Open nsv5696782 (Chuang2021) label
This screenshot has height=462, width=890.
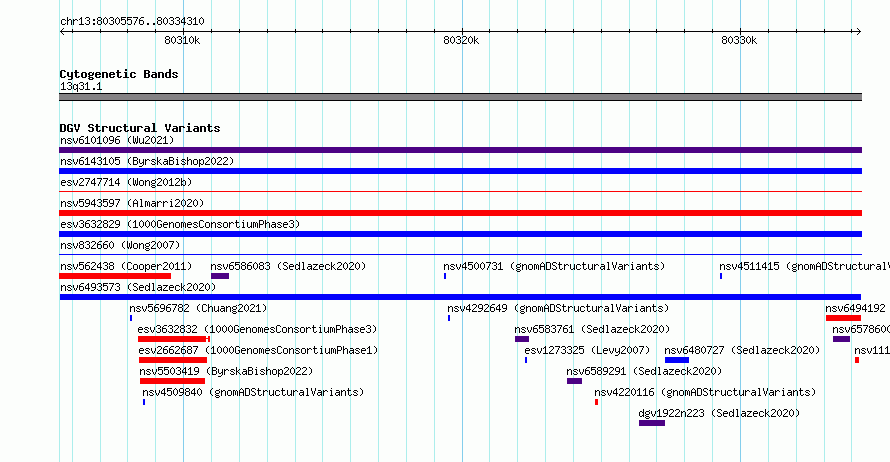(198, 308)
